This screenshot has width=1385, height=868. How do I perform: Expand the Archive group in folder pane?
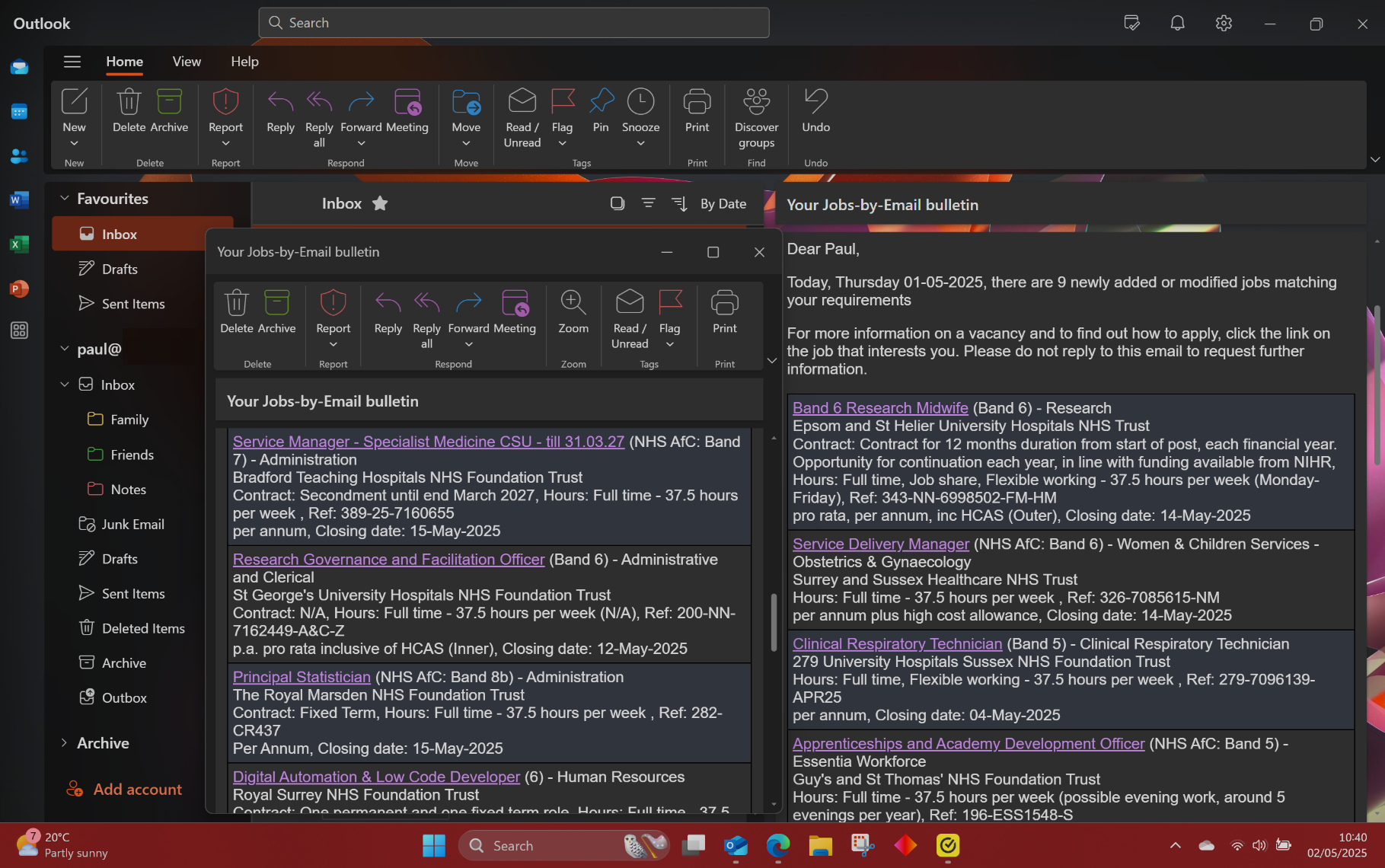coord(65,743)
